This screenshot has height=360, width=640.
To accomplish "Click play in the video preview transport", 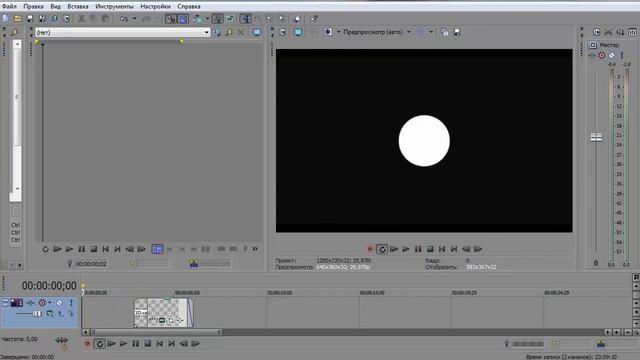I will (x=406, y=249).
